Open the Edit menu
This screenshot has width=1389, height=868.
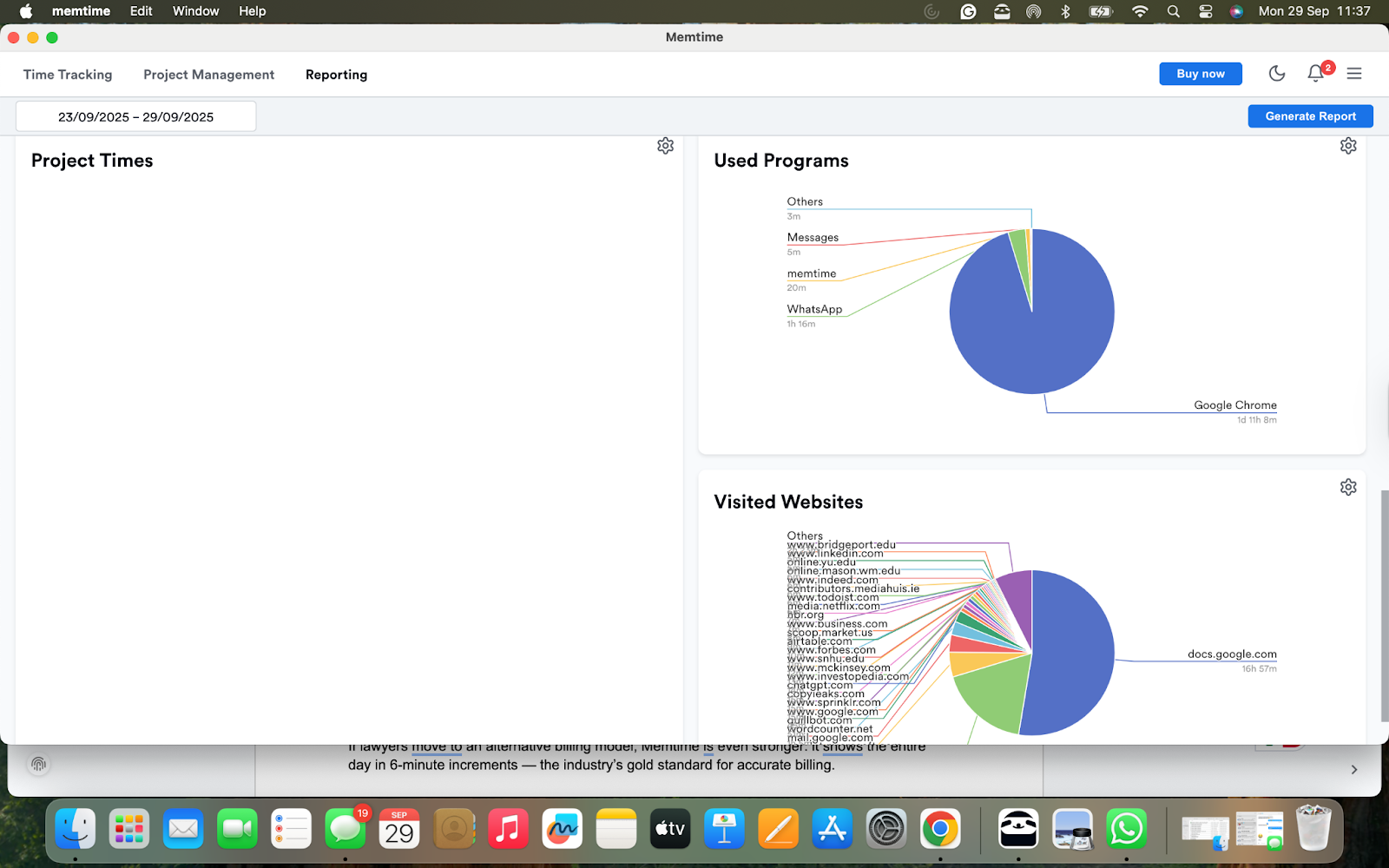pyautogui.click(x=142, y=11)
